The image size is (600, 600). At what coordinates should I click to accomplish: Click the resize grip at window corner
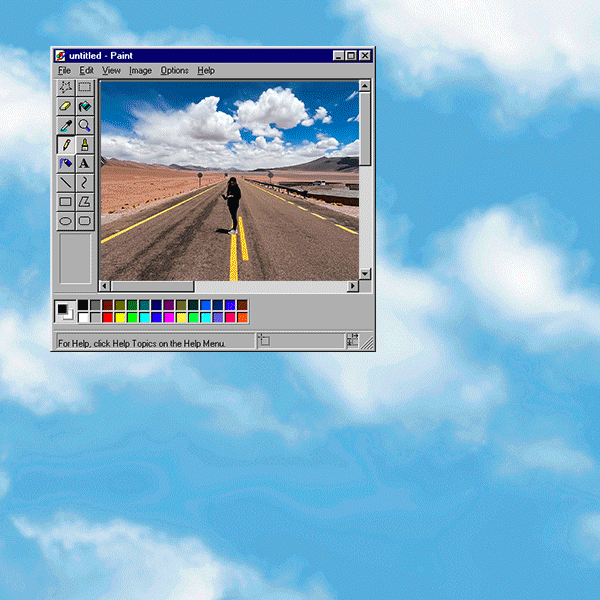pos(368,343)
